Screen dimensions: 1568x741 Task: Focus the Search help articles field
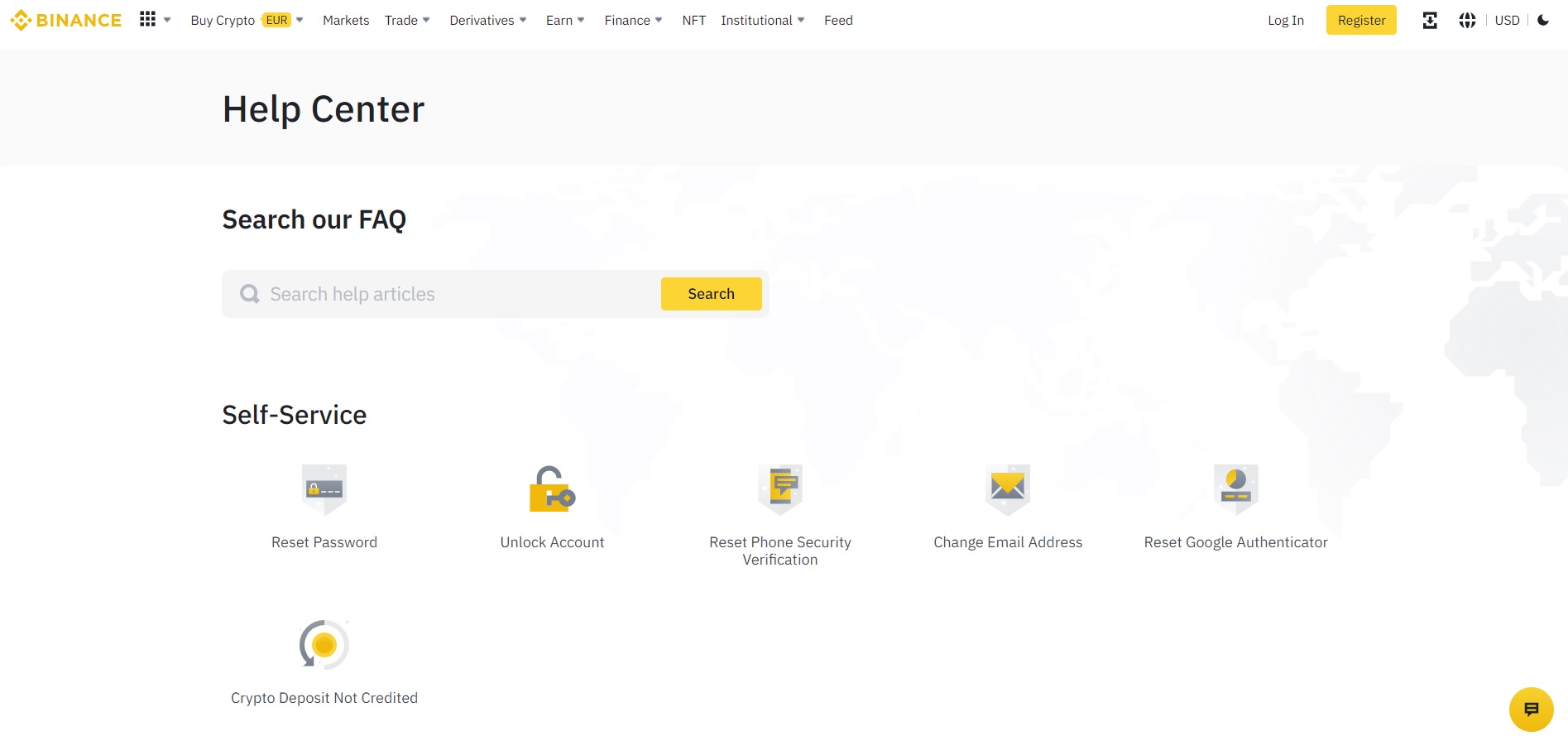[496, 294]
